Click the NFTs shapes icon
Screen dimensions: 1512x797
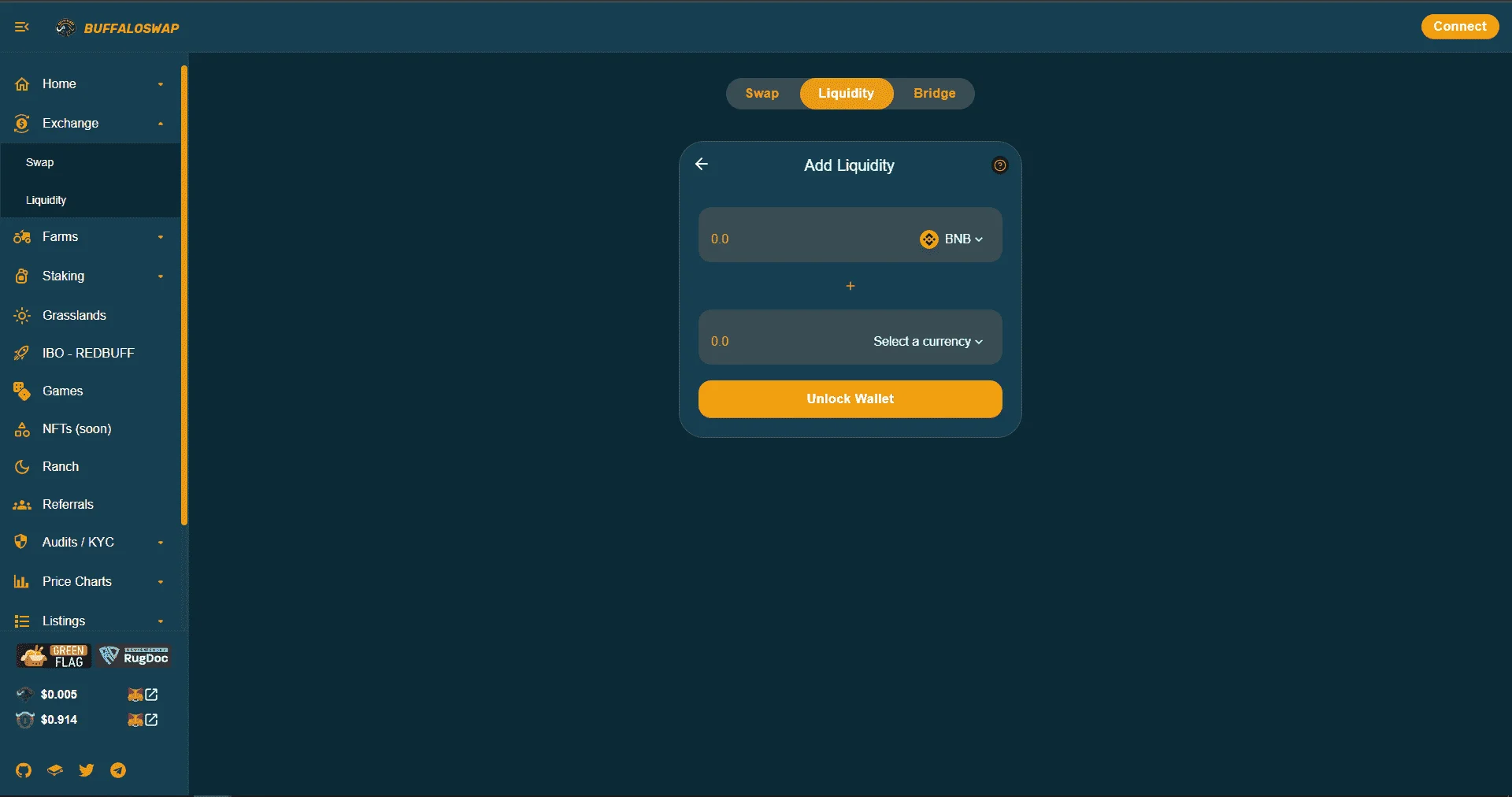[22, 428]
